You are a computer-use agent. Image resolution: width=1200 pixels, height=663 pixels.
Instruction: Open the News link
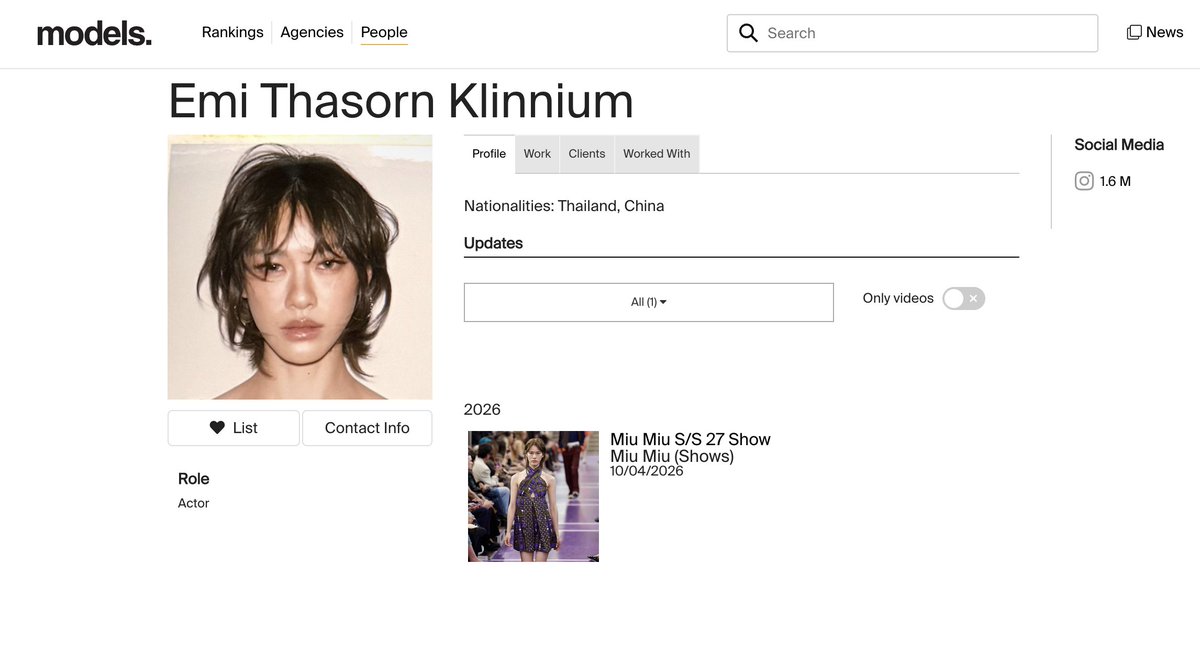(x=1165, y=32)
